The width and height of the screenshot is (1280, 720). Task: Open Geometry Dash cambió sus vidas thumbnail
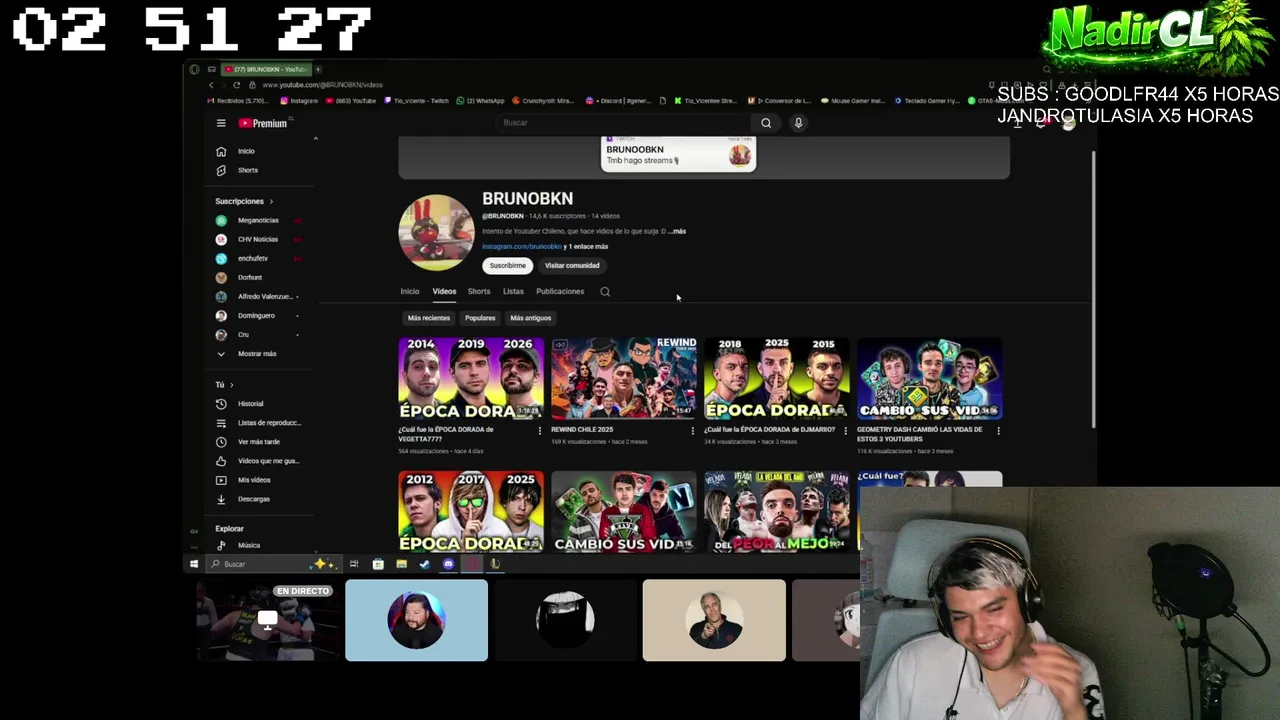coord(930,379)
